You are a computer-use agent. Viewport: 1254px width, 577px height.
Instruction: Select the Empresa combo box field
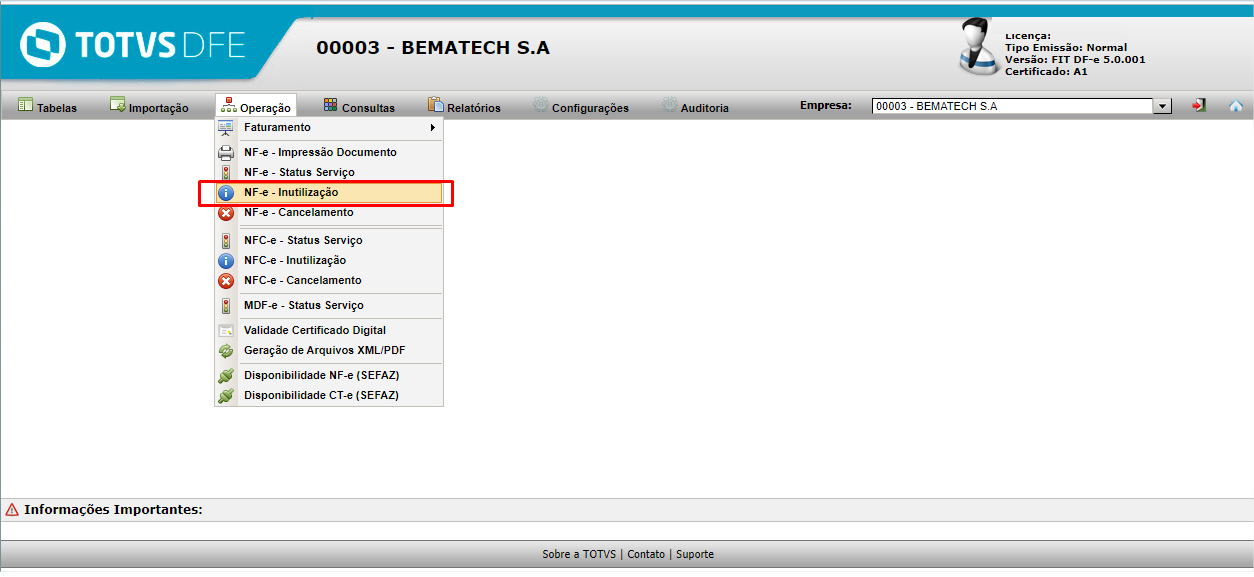(x=1021, y=106)
